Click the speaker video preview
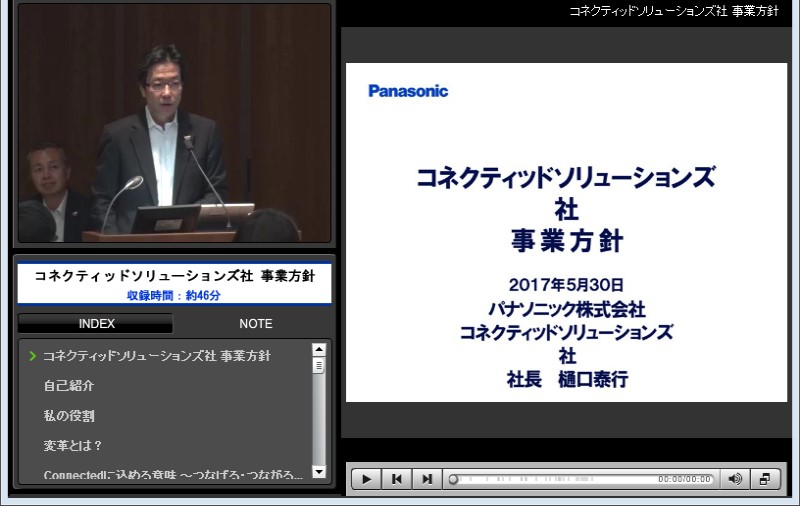Screen dimensions: 800x506 (x=174, y=122)
